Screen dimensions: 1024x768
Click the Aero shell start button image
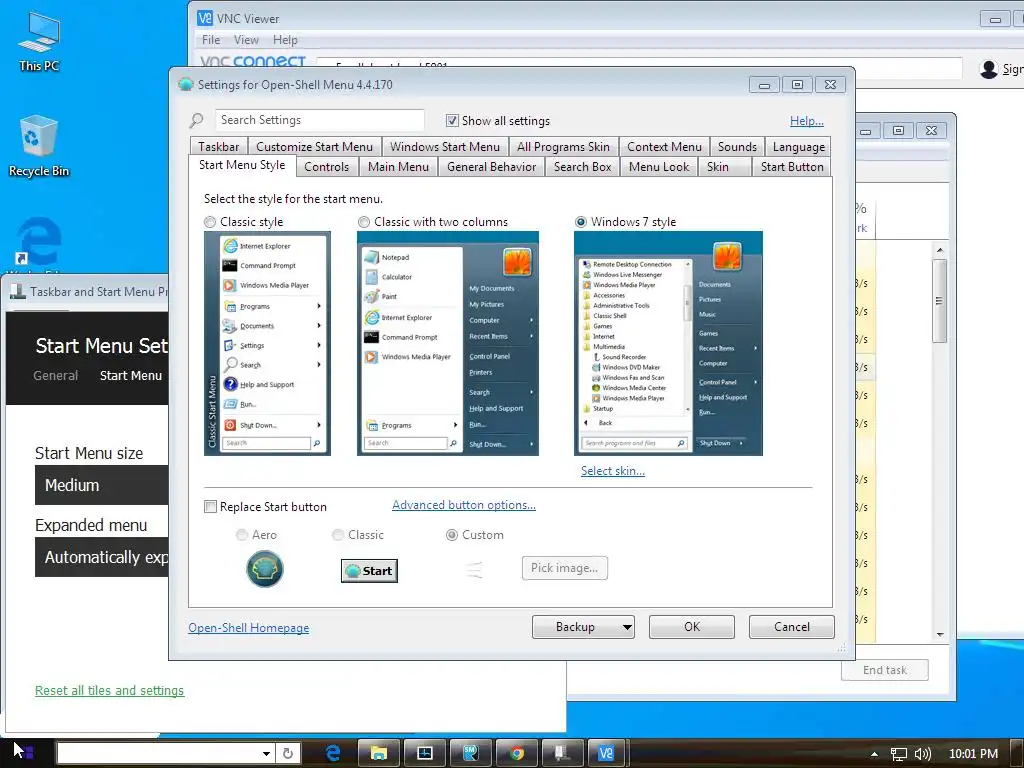point(264,569)
